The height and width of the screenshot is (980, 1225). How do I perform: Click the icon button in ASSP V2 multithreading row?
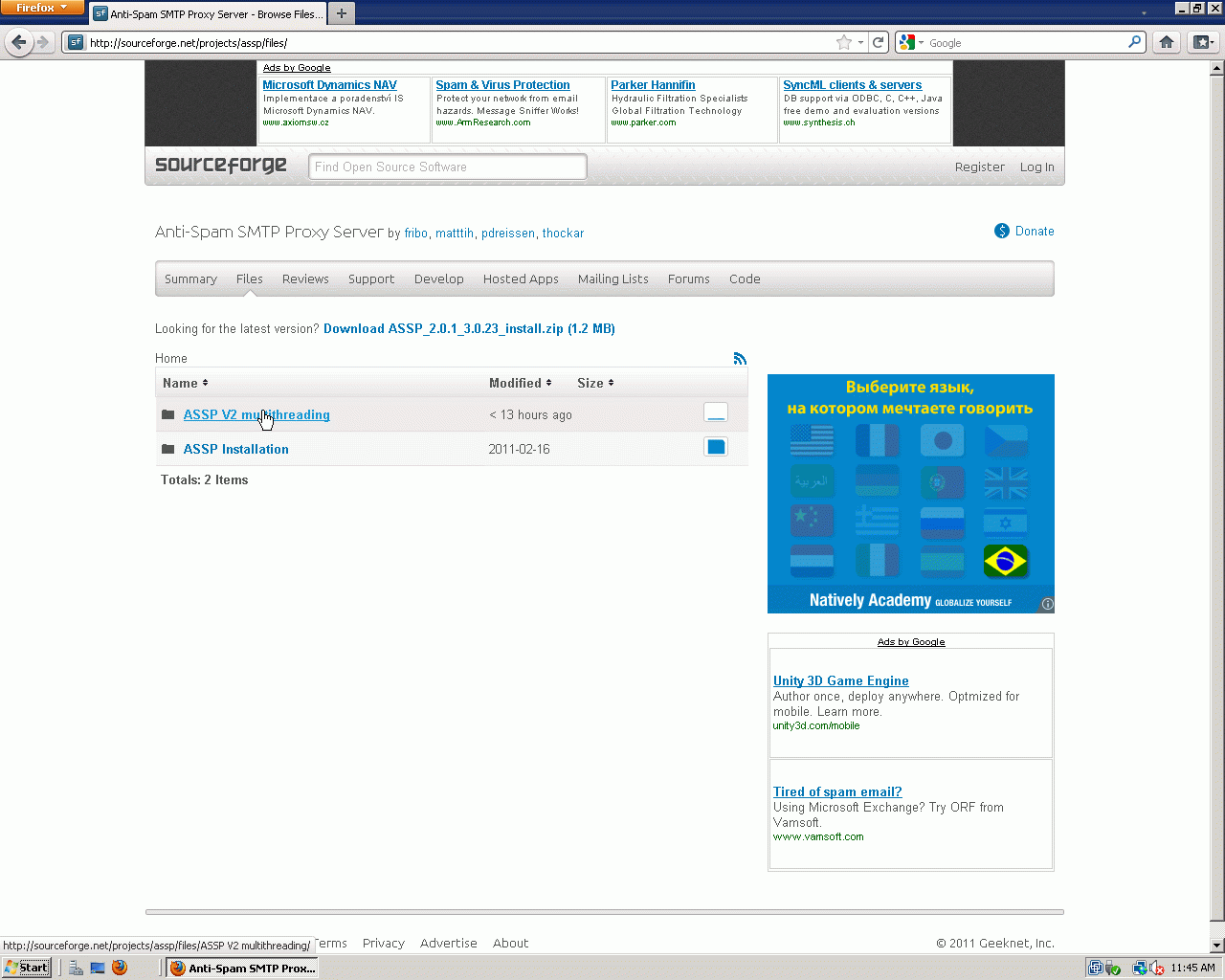pos(716,412)
